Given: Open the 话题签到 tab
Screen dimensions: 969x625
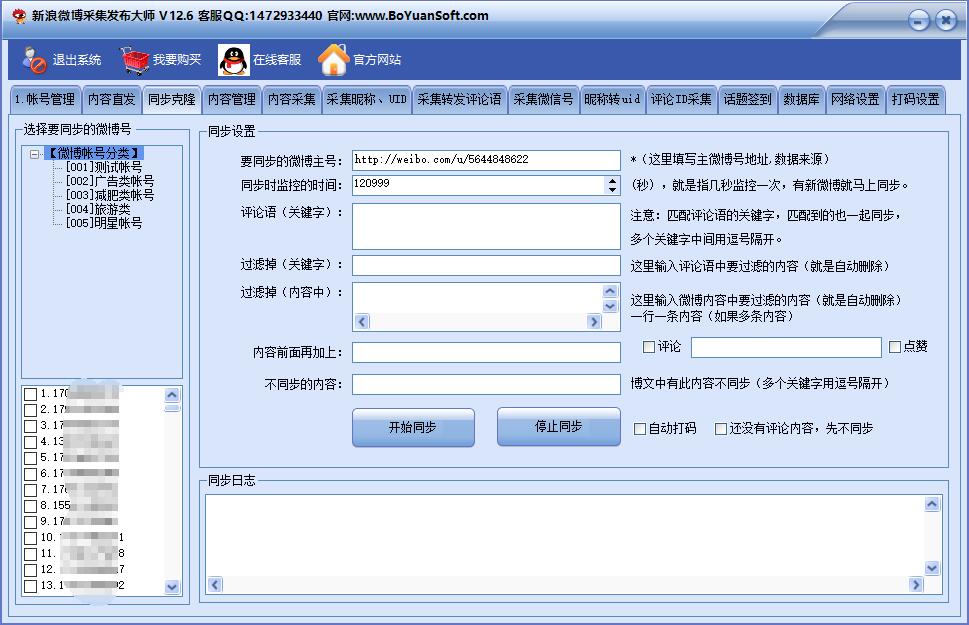Looking at the screenshot, I should pos(748,100).
